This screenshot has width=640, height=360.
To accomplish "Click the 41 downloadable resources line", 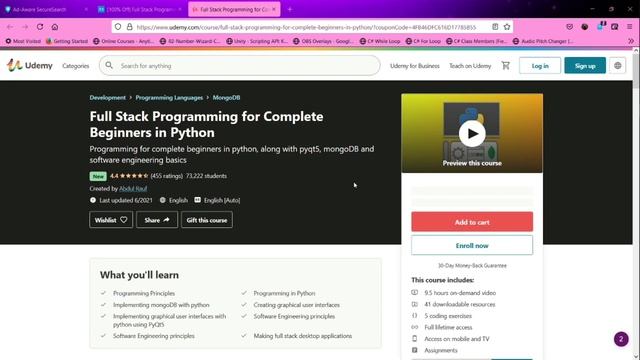I will tap(460, 304).
